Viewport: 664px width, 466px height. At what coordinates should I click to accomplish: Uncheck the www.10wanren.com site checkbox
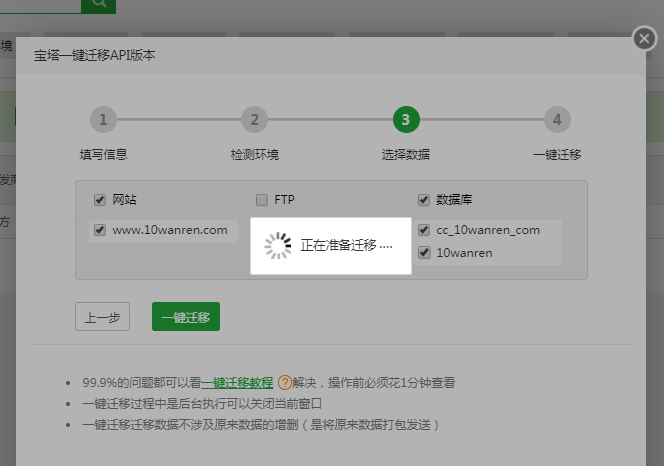100,230
